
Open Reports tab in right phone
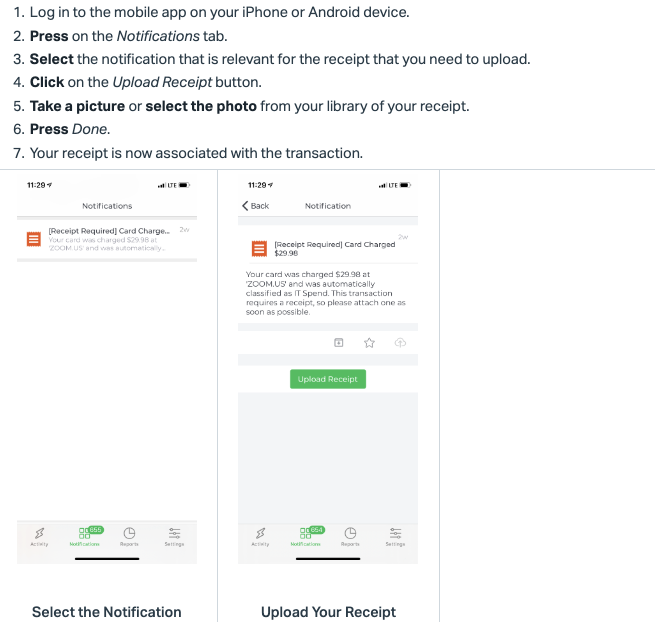(350, 537)
